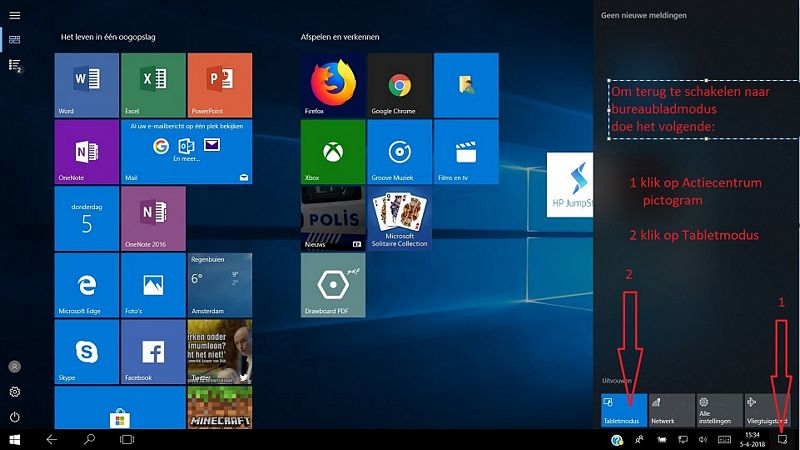The height and width of the screenshot is (450, 800).
Task: Open Settings gear in Start sidebar
Action: coord(15,392)
